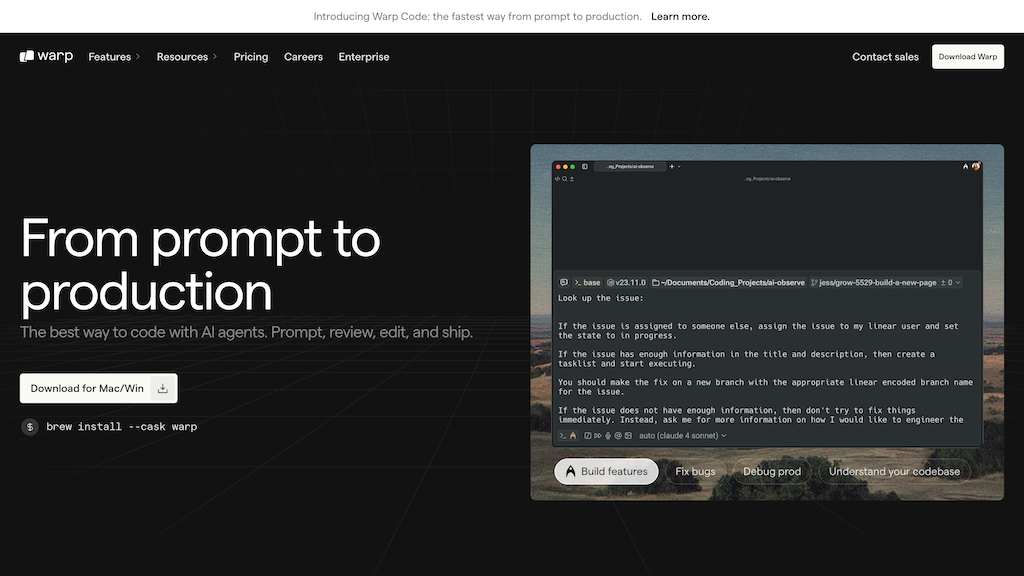
Task: Switch to agent mode via the Warp icon
Action: (x=572, y=434)
